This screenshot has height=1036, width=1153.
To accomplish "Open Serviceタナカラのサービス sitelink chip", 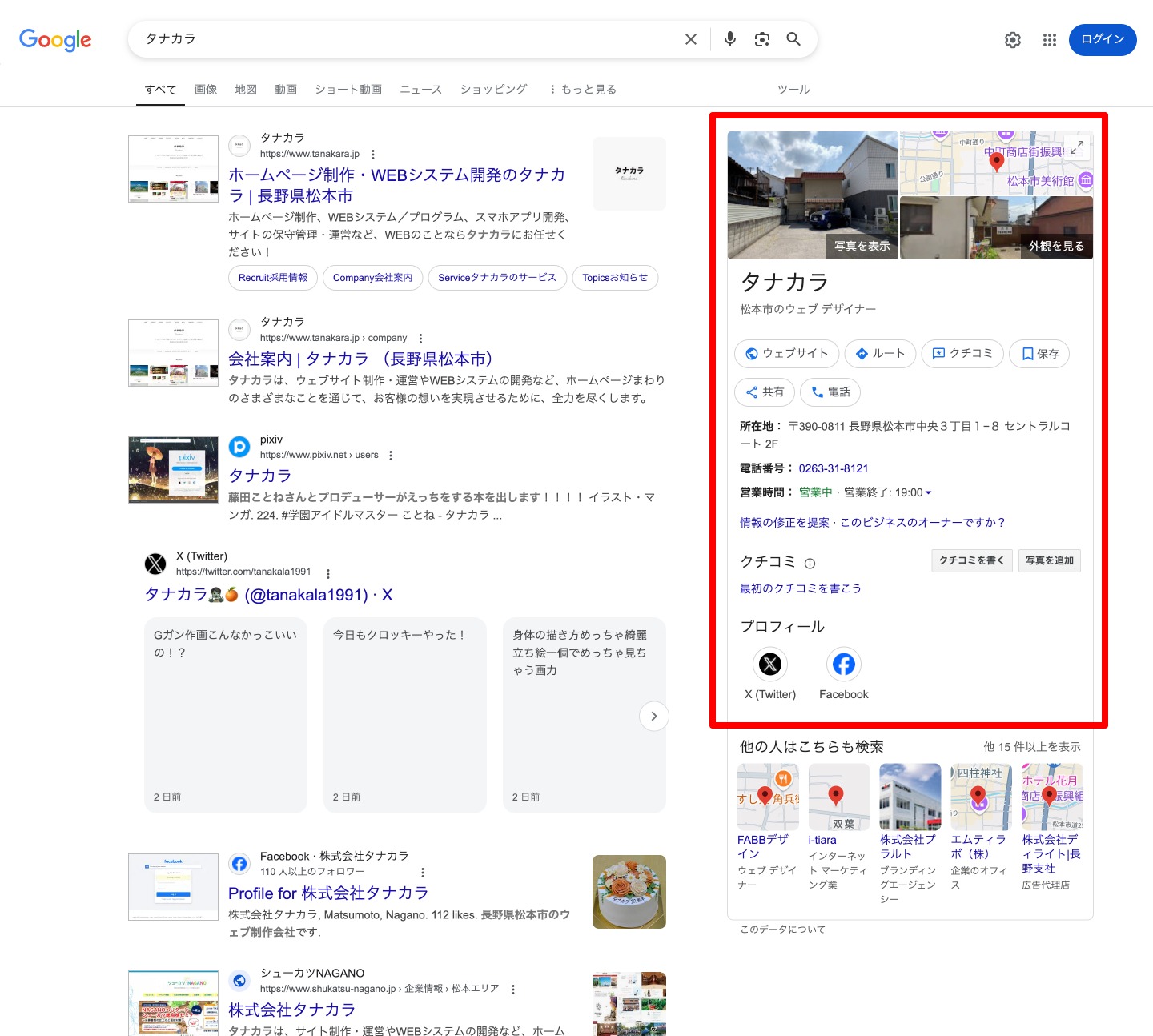I will click(x=497, y=278).
